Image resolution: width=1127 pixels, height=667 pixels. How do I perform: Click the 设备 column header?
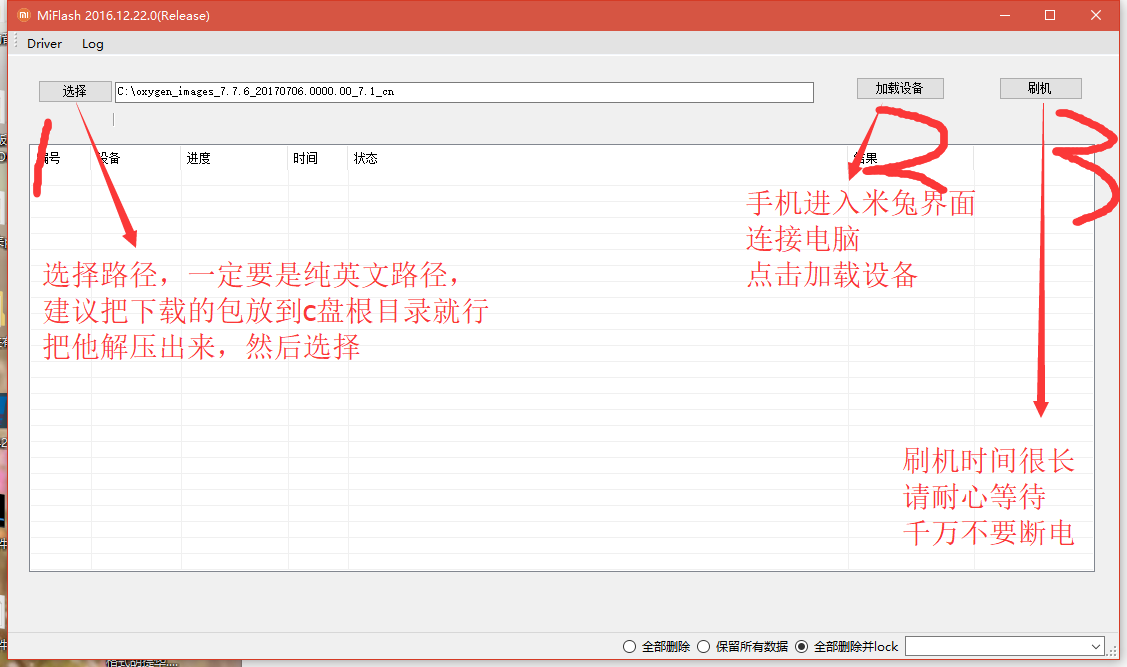tap(136, 158)
